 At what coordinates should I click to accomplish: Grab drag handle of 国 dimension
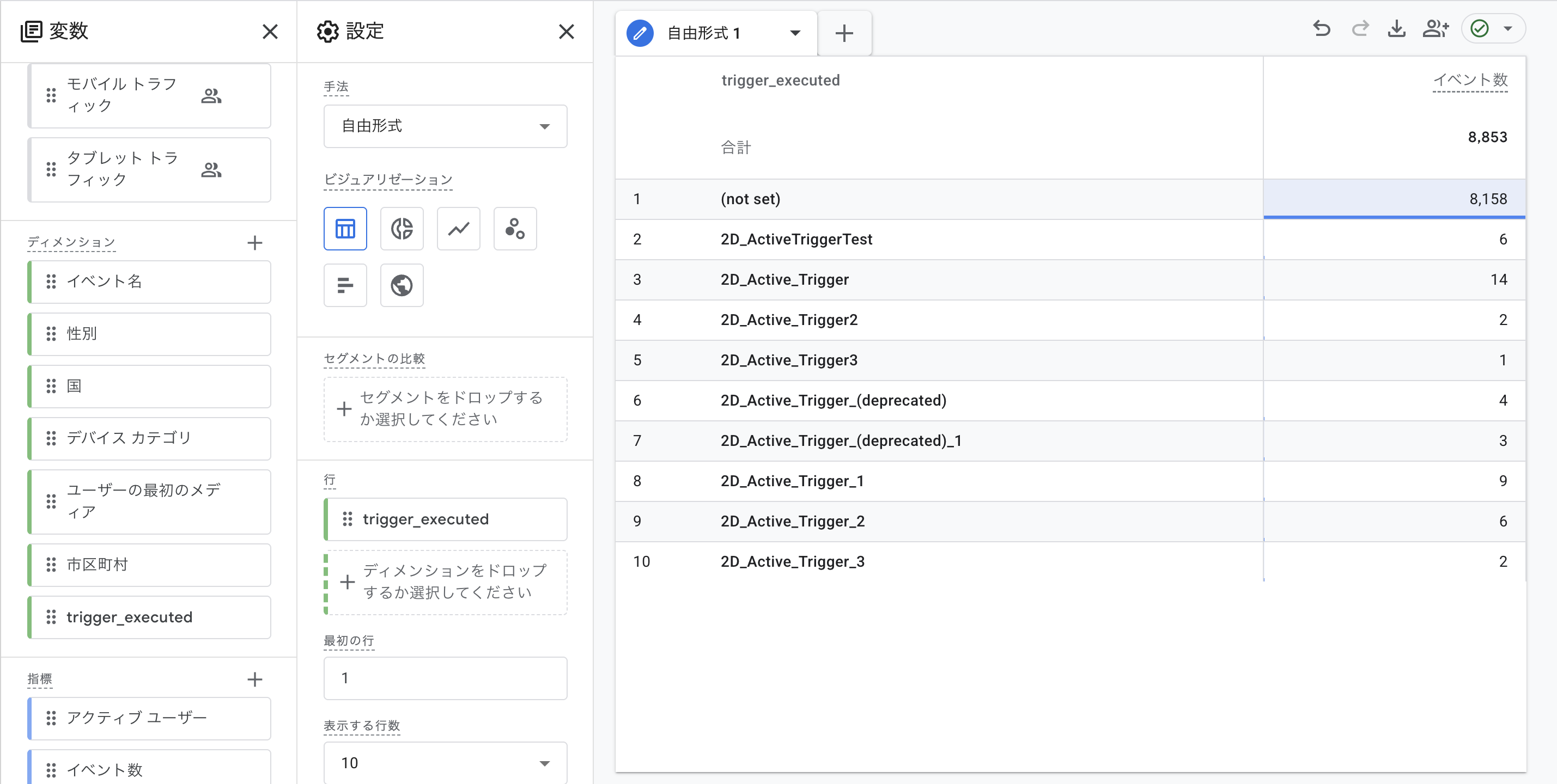point(51,386)
